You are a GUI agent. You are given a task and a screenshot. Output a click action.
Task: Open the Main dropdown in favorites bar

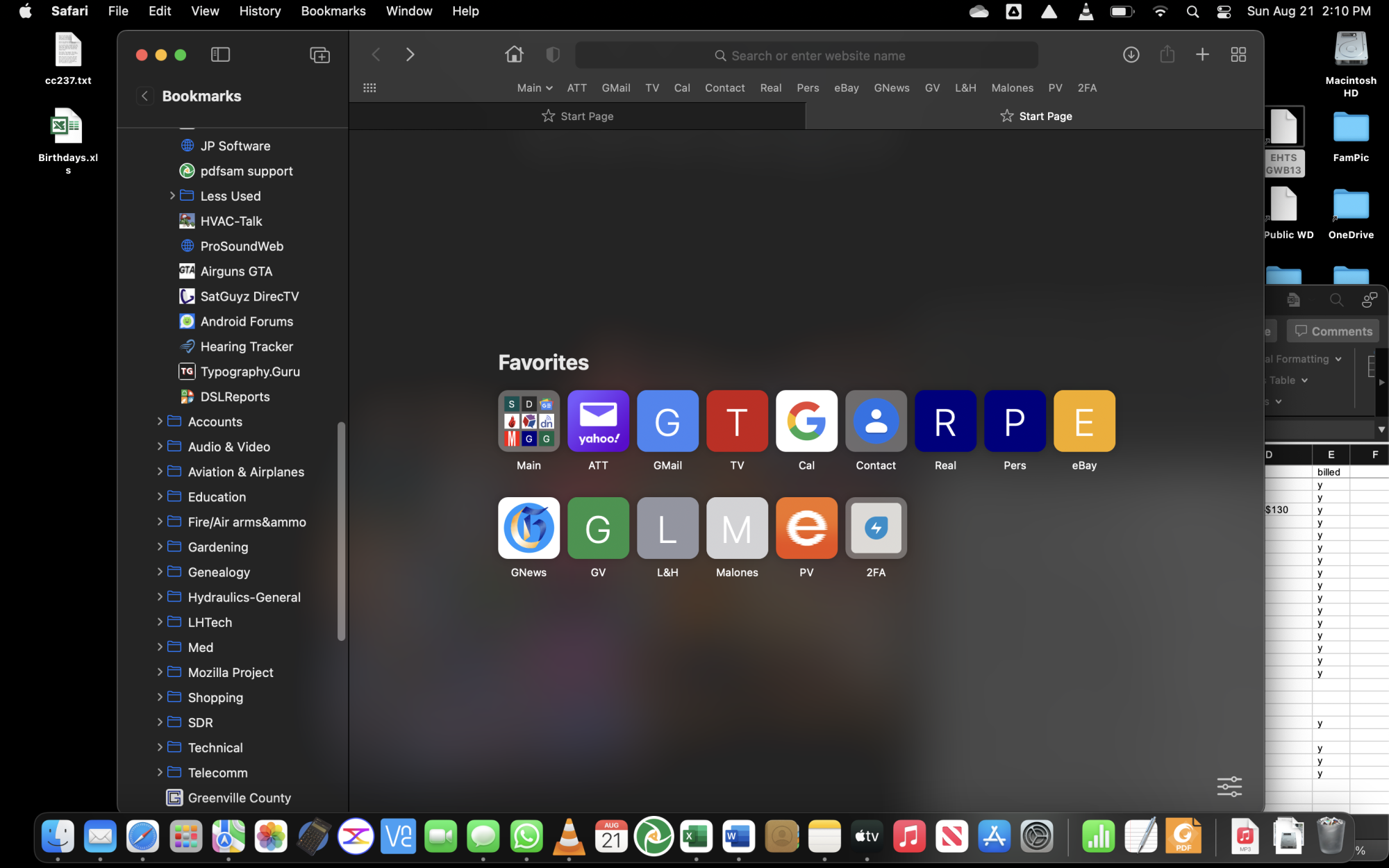534,88
